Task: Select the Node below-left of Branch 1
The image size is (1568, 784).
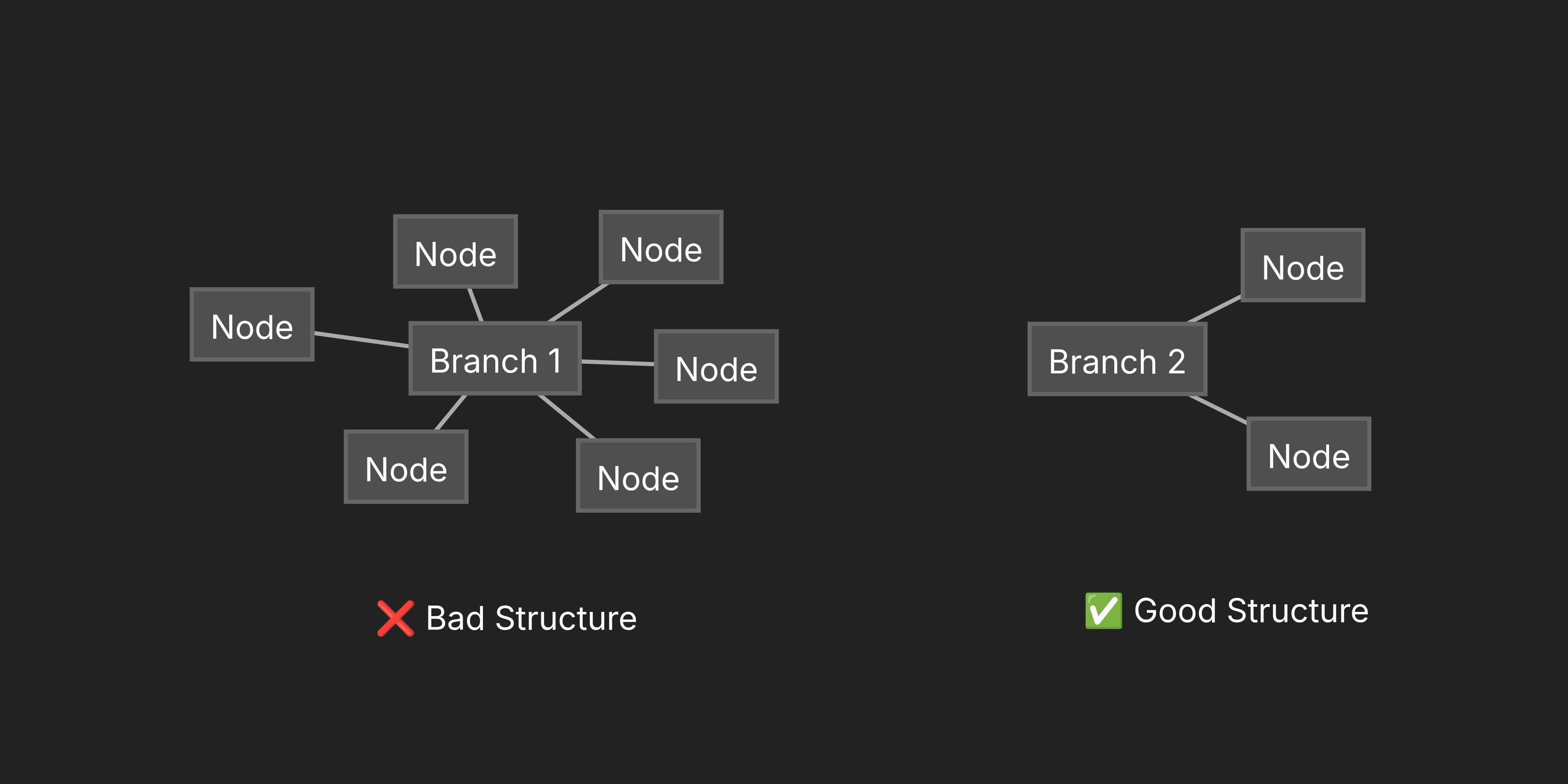Action: pyautogui.click(x=406, y=467)
